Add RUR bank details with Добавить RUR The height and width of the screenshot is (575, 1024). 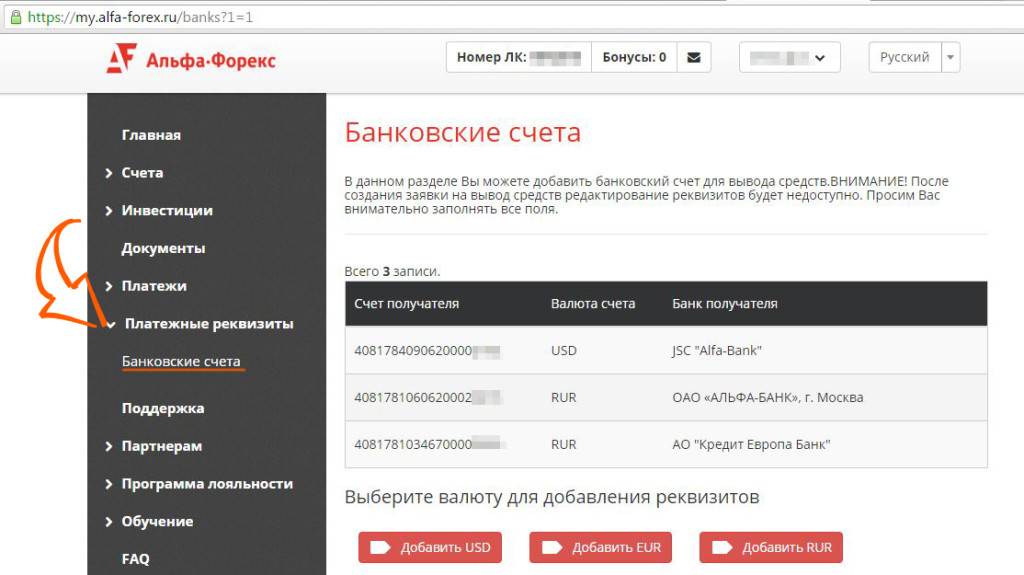pyautogui.click(x=771, y=548)
